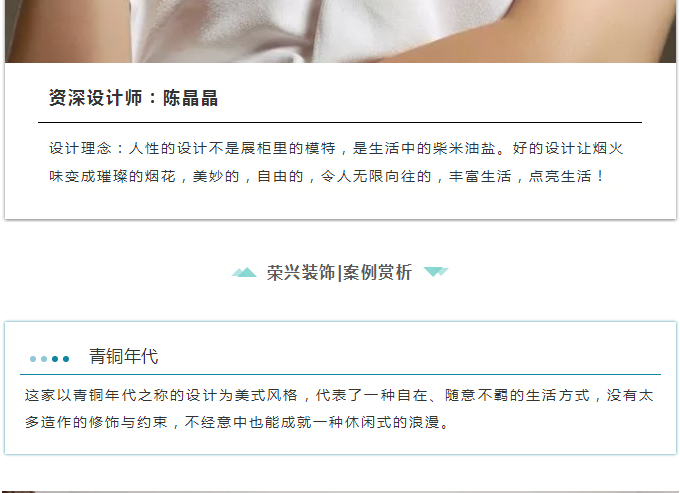Viewport: 680px width, 493px height.
Task: Click the downward teal triangle icon
Action: 436,272
